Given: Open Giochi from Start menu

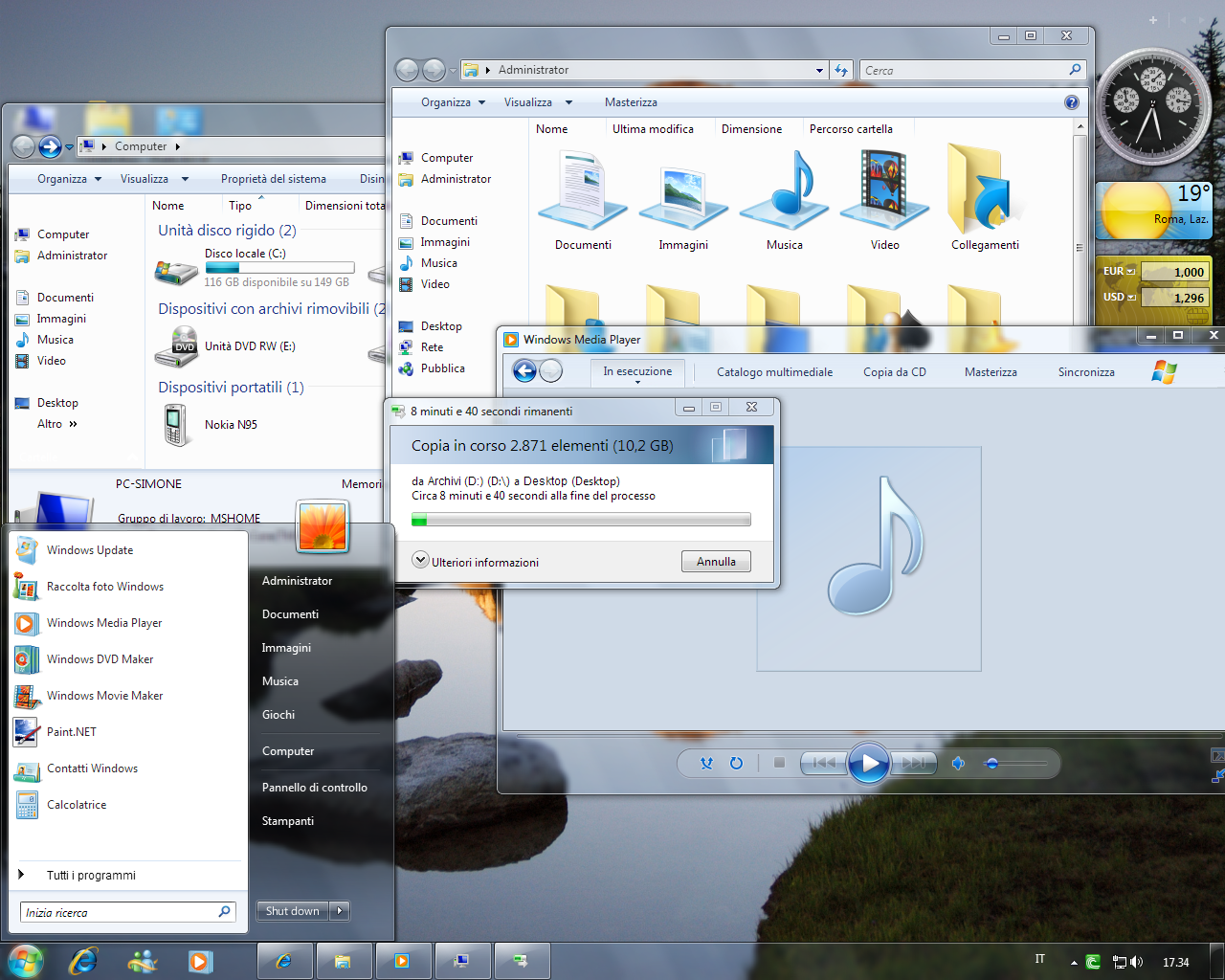Looking at the screenshot, I should [x=278, y=715].
